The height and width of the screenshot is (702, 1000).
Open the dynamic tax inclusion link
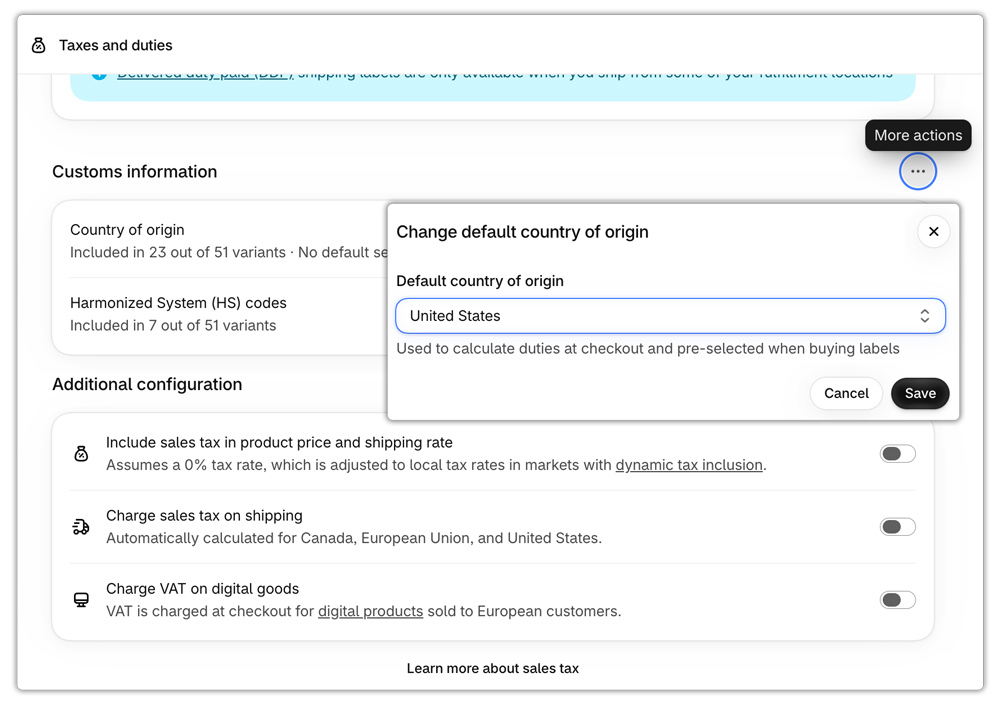pos(689,465)
